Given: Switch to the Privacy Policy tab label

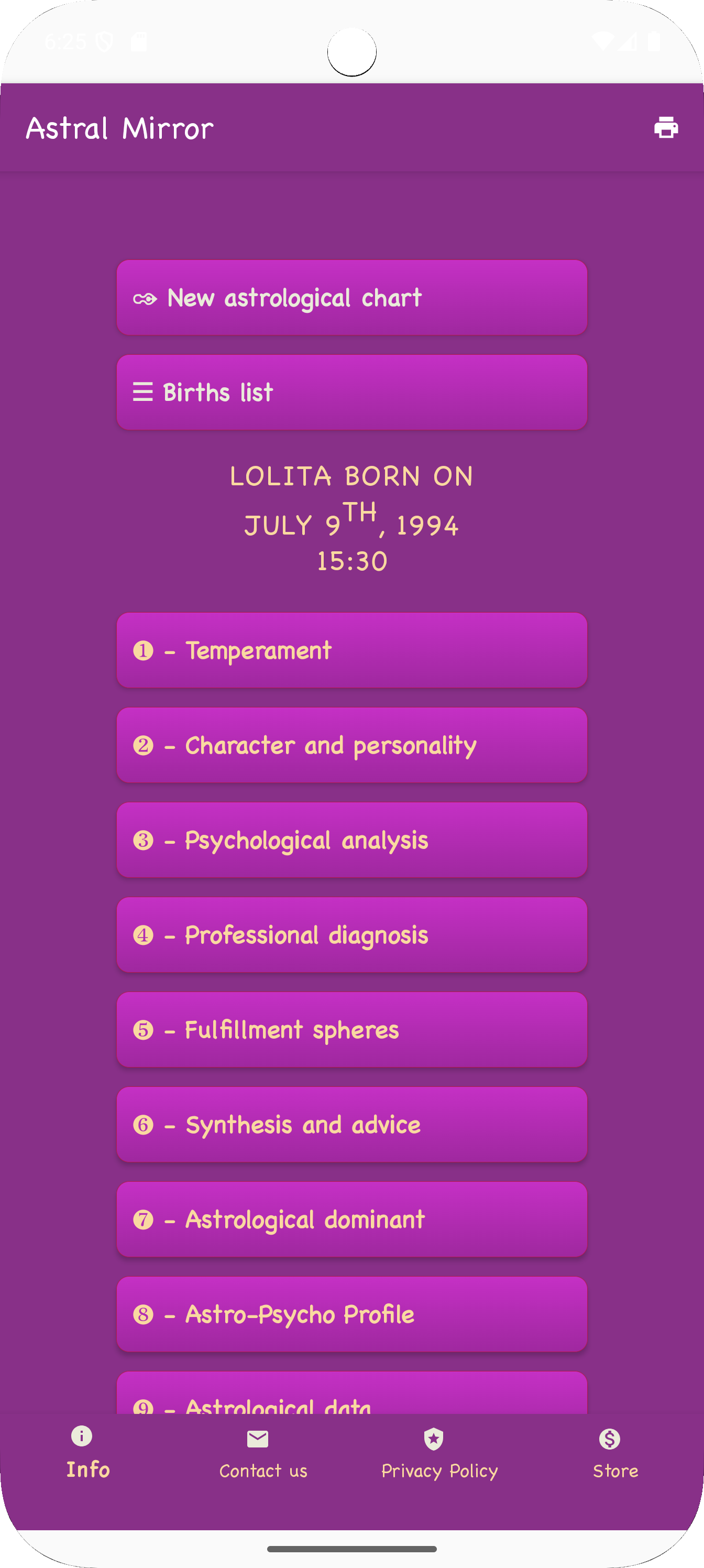Looking at the screenshot, I should pyautogui.click(x=439, y=1471).
